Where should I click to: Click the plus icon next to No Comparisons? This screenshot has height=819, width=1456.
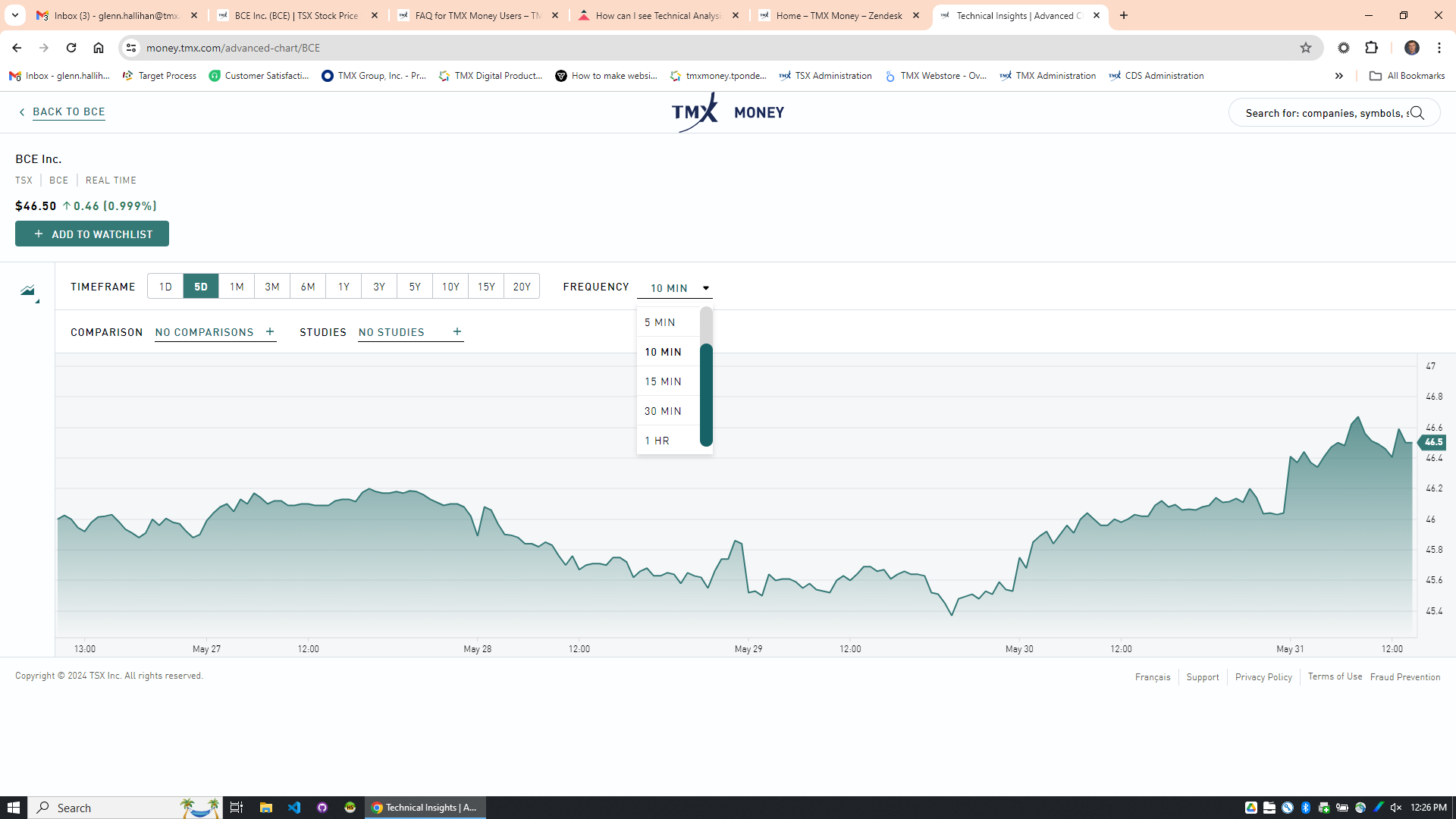click(x=270, y=332)
